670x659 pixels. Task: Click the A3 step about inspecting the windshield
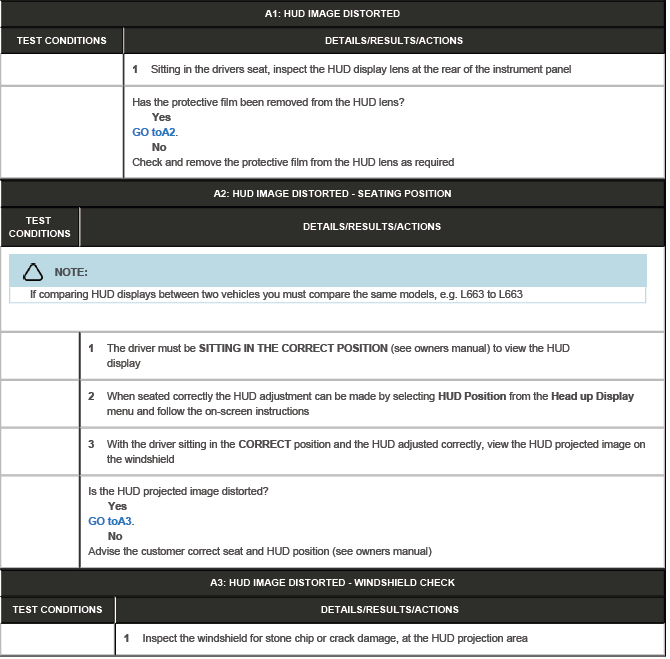[334, 638]
